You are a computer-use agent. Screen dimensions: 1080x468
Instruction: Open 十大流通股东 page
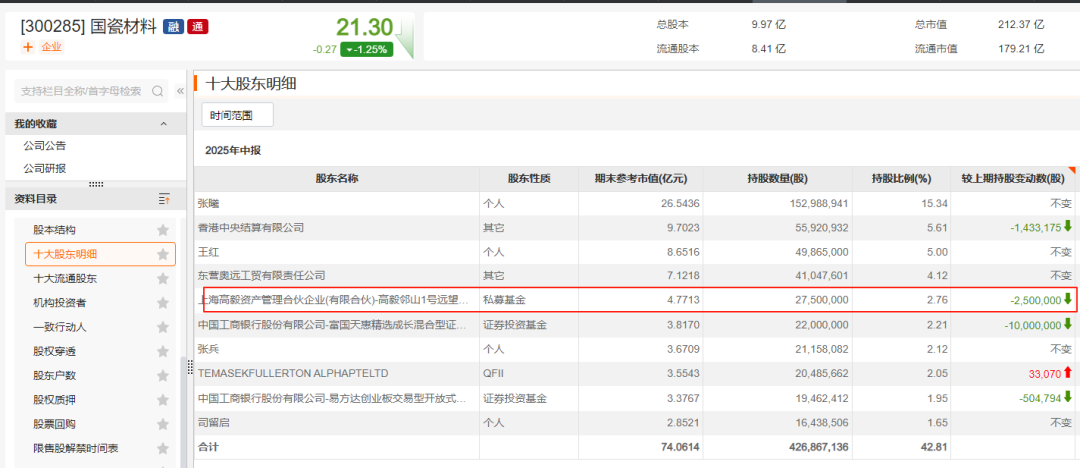(x=65, y=279)
